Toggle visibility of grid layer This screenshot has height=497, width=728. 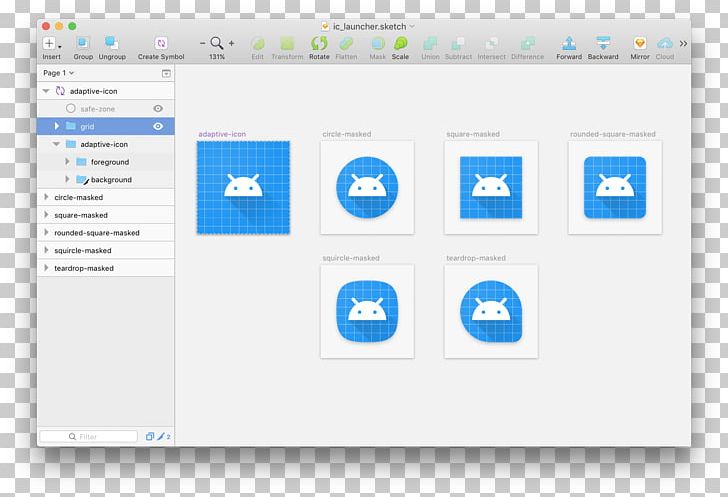[158, 126]
